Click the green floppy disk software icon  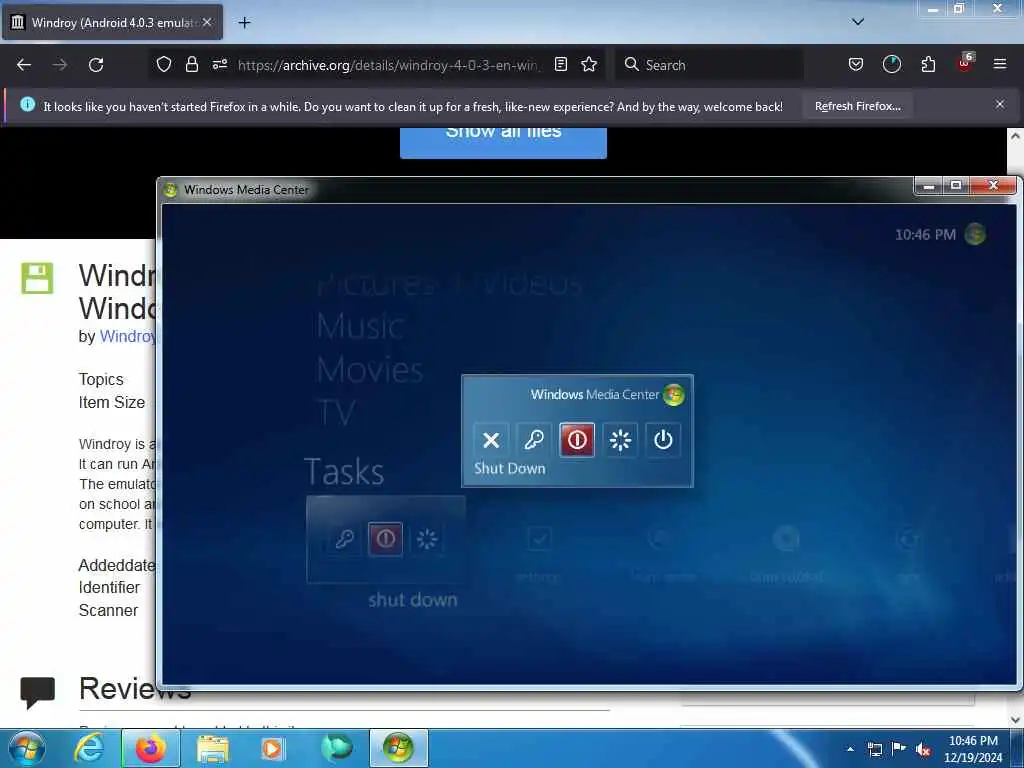point(37,278)
